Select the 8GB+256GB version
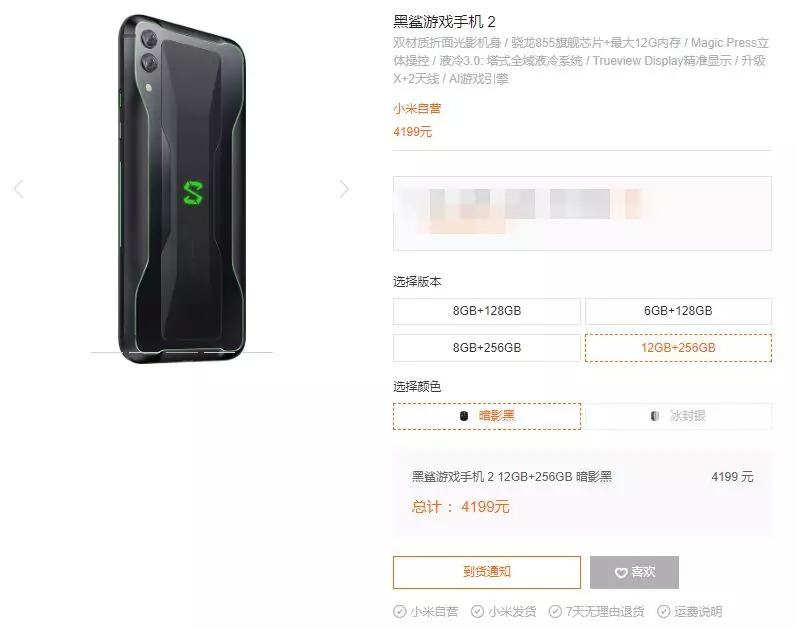The width and height of the screenshot is (797, 629). 486,348
